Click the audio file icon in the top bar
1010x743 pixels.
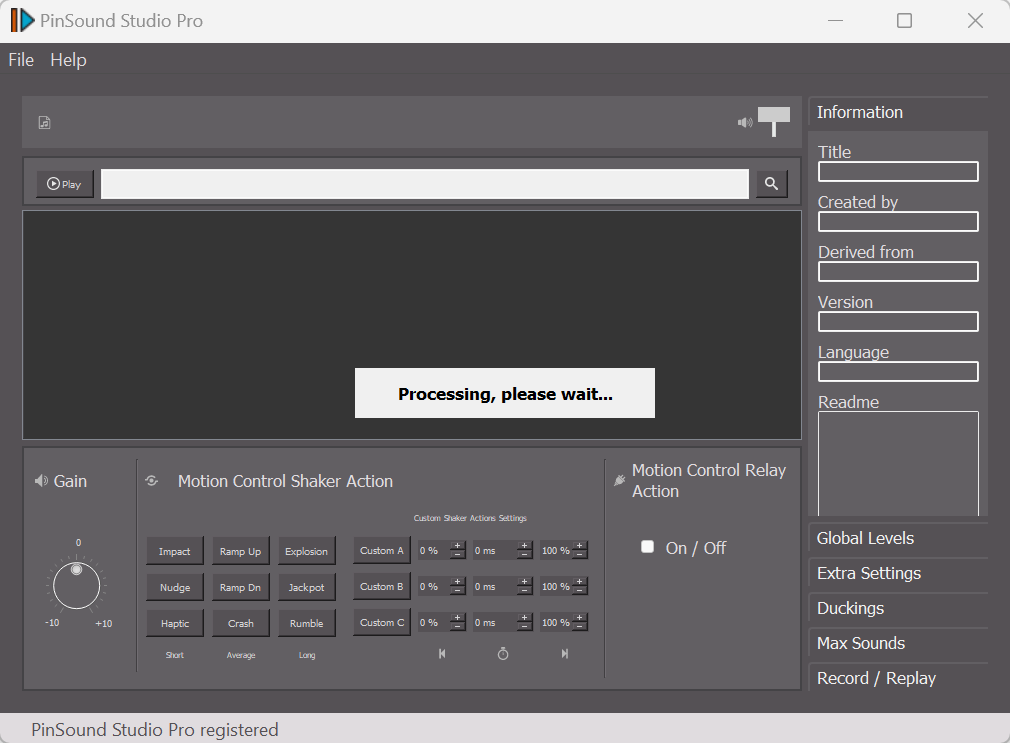(44, 122)
